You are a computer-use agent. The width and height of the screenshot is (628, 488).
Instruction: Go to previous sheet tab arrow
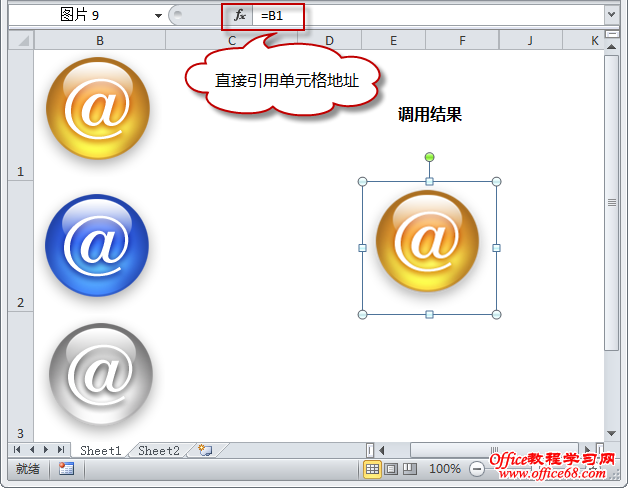coord(32,450)
